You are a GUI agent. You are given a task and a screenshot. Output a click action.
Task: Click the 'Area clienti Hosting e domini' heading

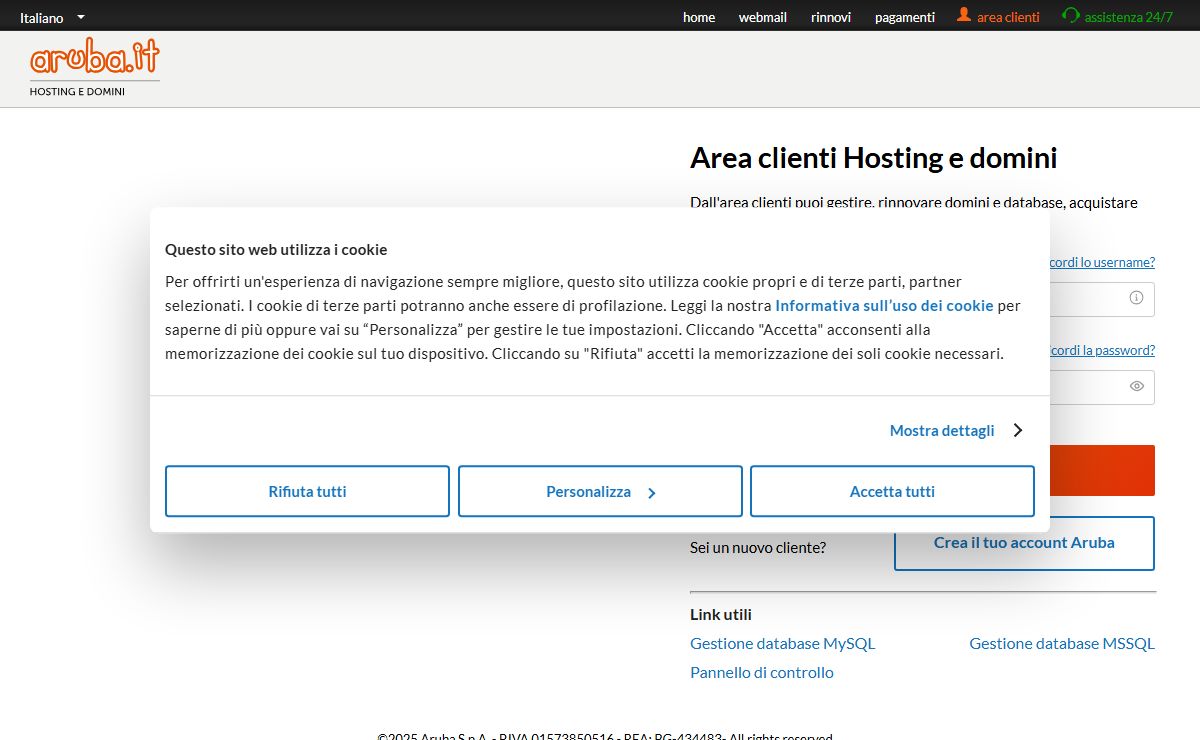click(874, 158)
